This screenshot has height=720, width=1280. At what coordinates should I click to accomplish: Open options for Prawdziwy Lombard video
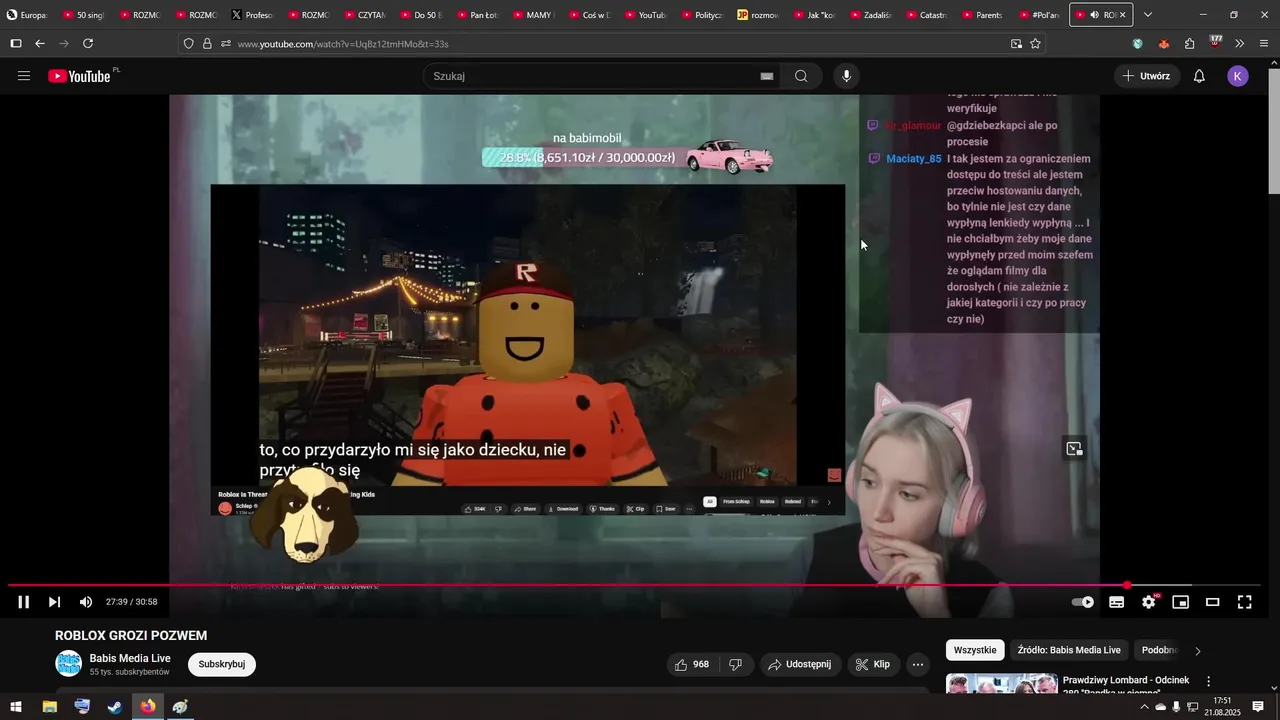click(1208, 681)
